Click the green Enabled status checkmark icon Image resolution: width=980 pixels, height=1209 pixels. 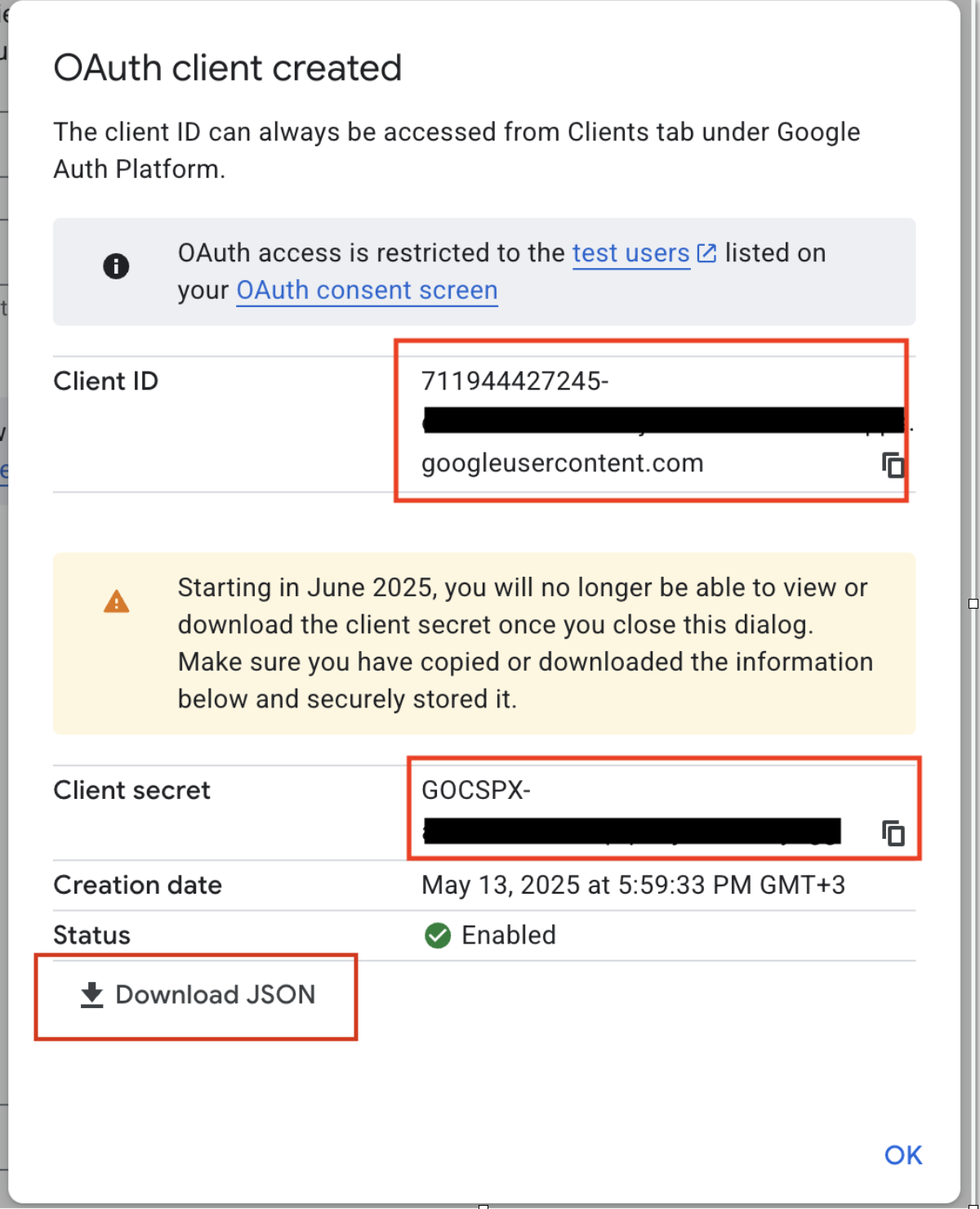click(438, 935)
